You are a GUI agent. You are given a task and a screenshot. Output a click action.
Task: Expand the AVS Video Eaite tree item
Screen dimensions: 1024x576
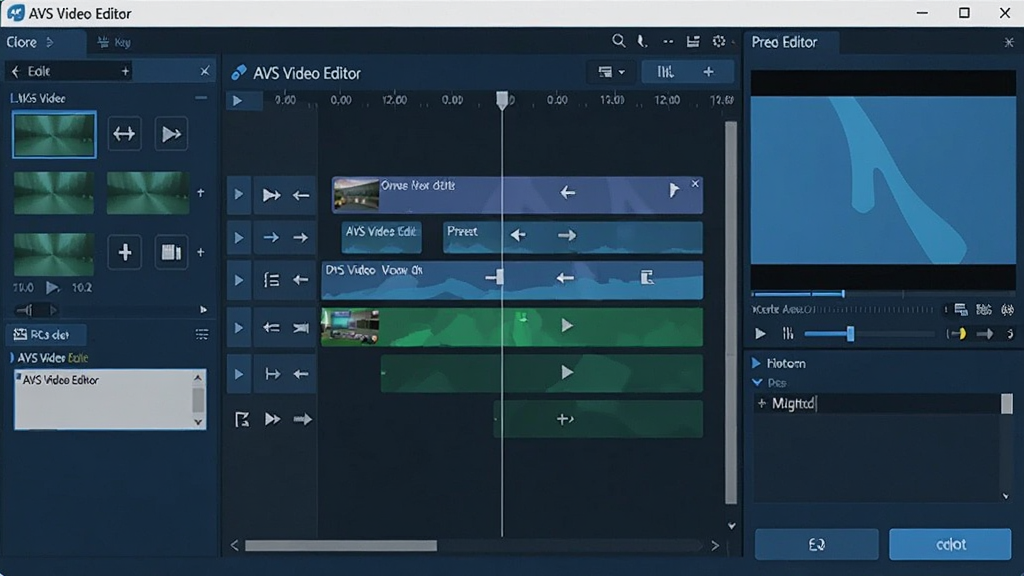pos(12,358)
